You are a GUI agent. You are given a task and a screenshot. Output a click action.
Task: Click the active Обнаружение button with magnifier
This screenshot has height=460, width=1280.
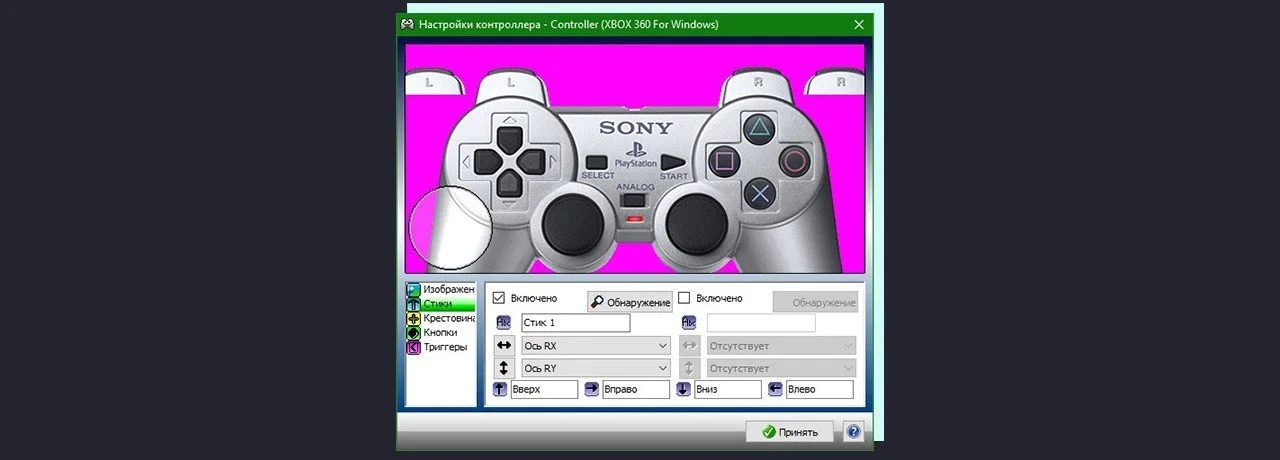click(630, 302)
